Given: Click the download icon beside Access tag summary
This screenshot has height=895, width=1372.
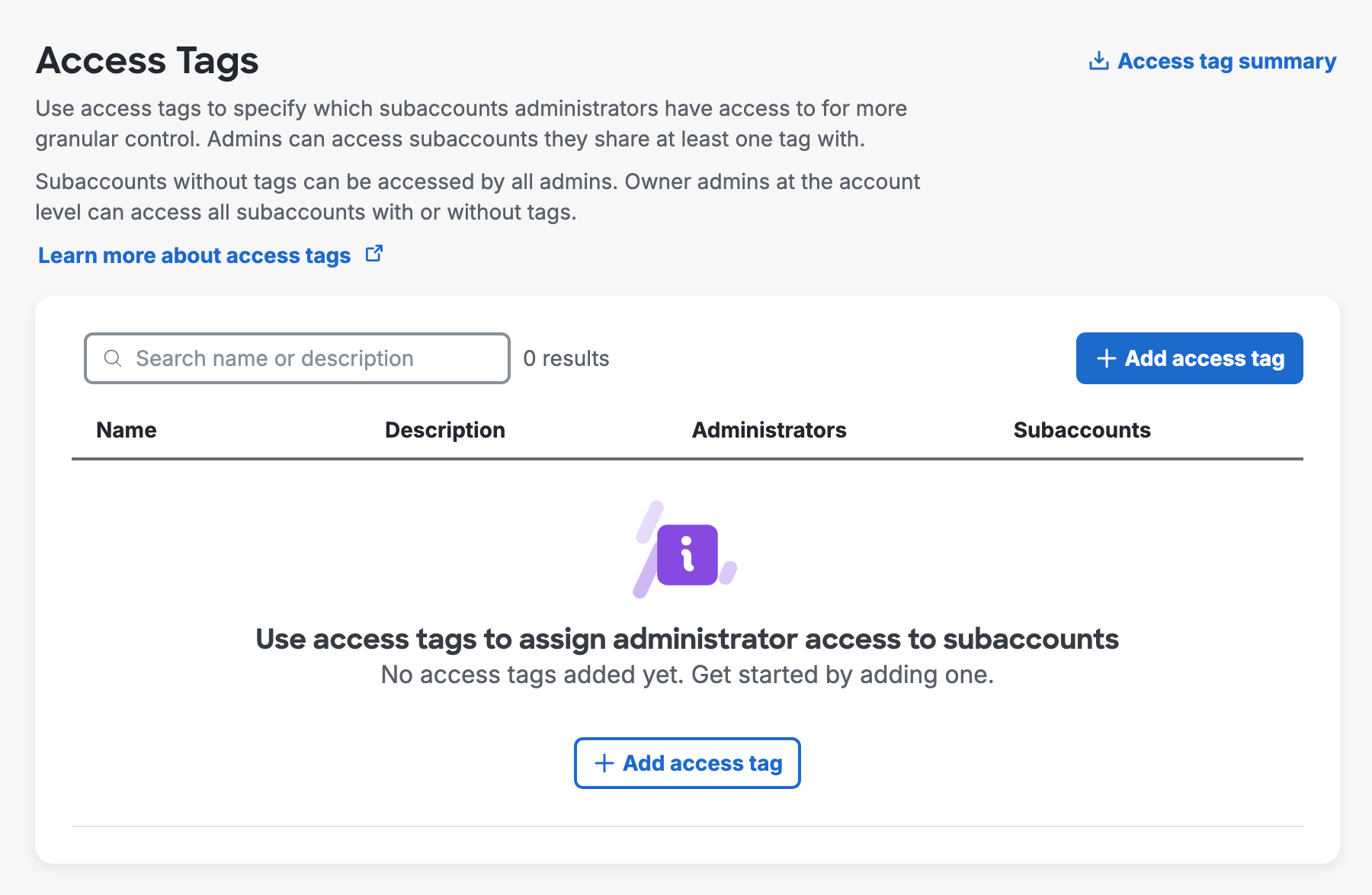Looking at the screenshot, I should [x=1098, y=61].
